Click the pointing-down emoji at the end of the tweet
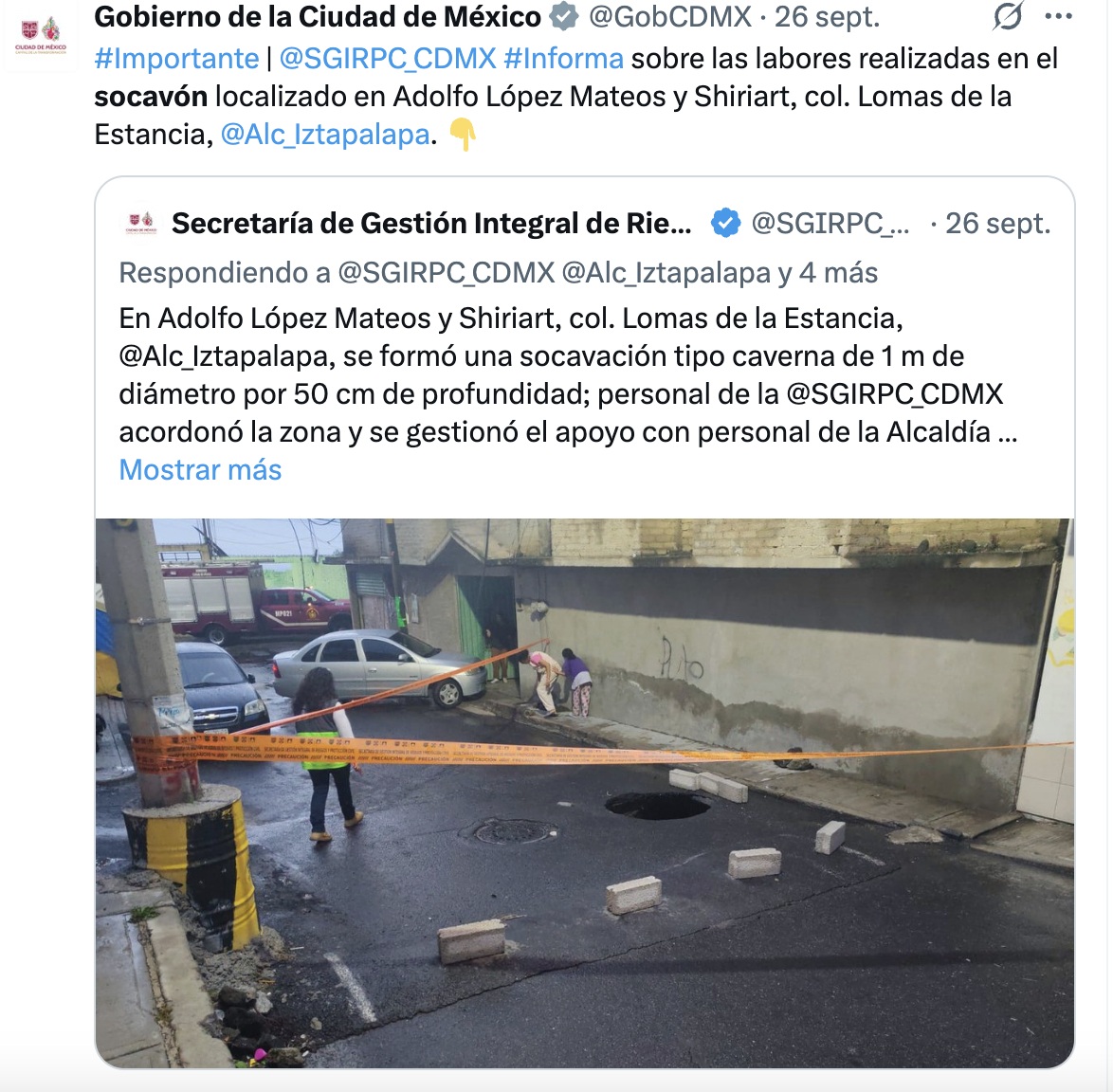Viewport: 1113px width, 1092px height. tap(462, 134)
